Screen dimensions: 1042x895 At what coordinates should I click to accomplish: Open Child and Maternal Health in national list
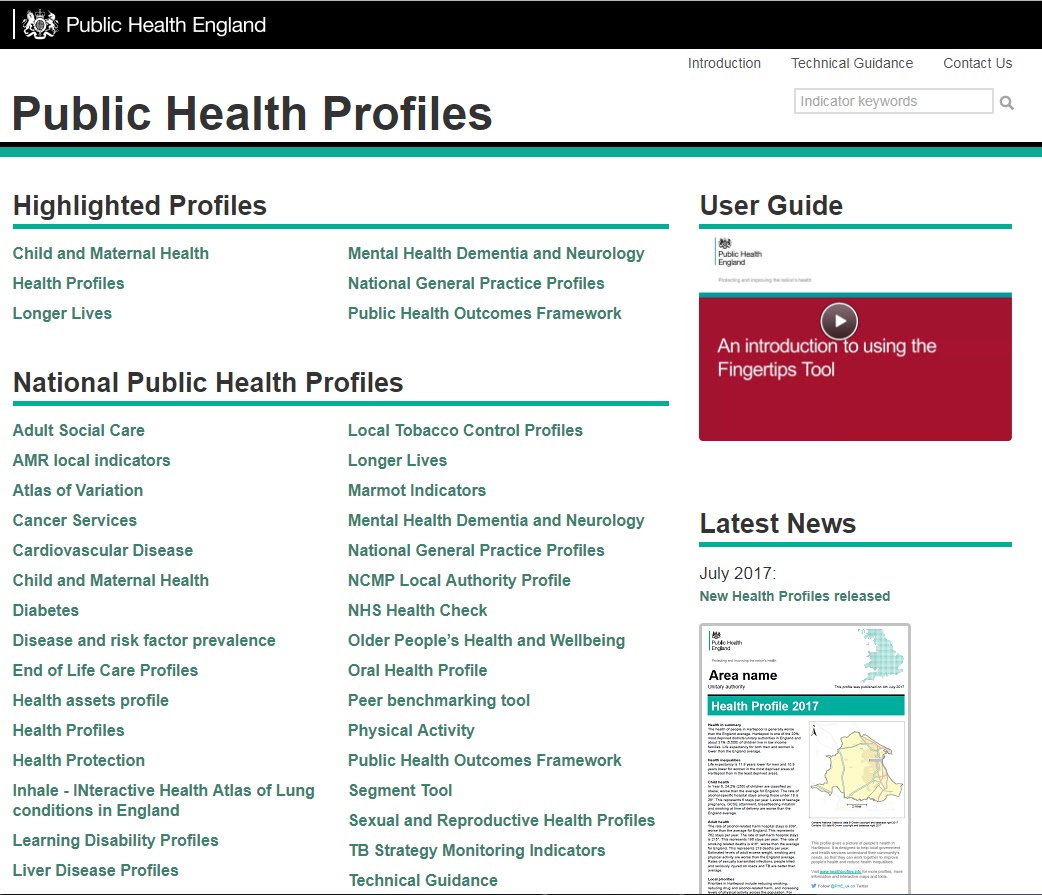(110, 580)
